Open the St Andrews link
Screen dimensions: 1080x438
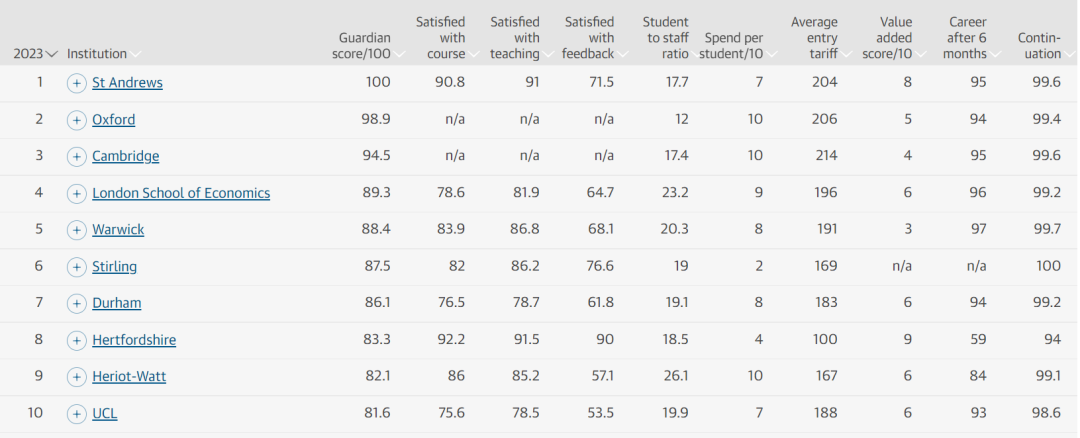pyautogui.click(x=127, y=83)
